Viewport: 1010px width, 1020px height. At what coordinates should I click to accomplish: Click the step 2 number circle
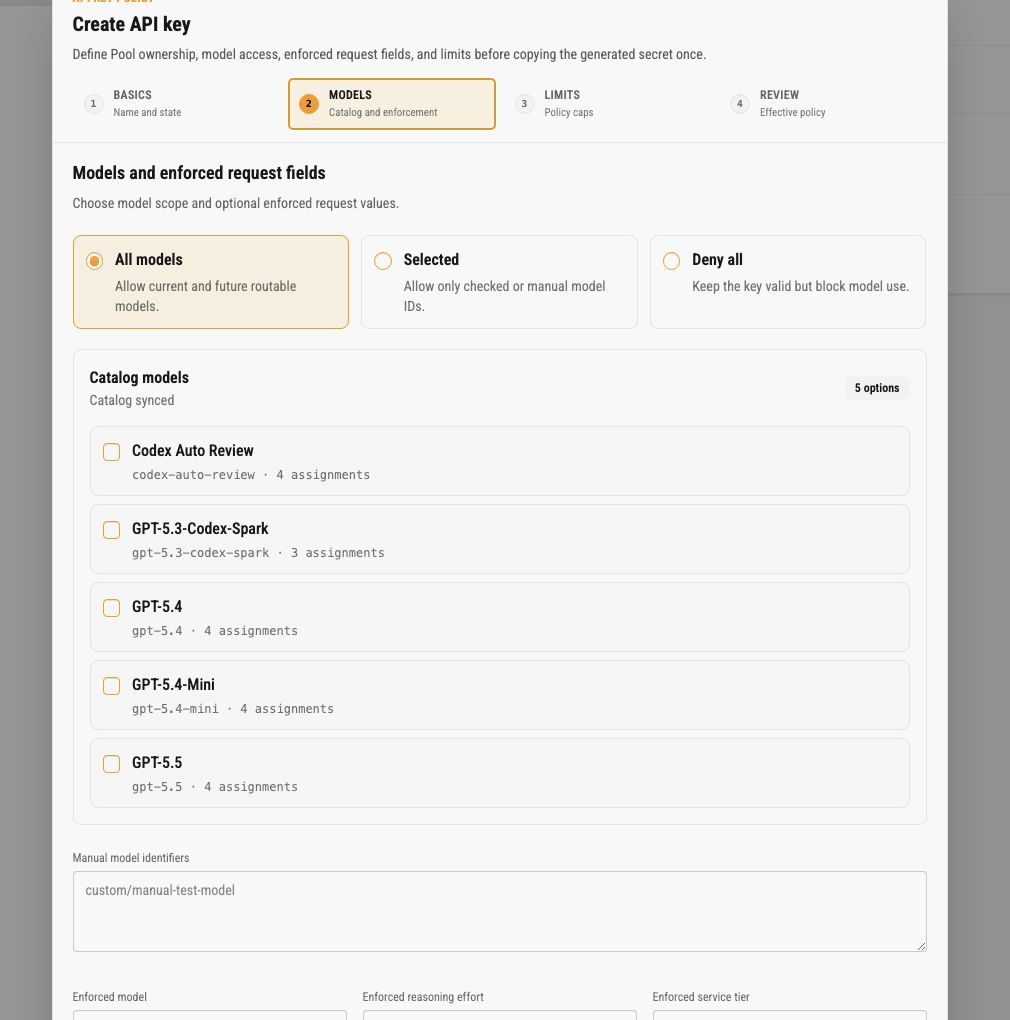(x=309, y=104)
